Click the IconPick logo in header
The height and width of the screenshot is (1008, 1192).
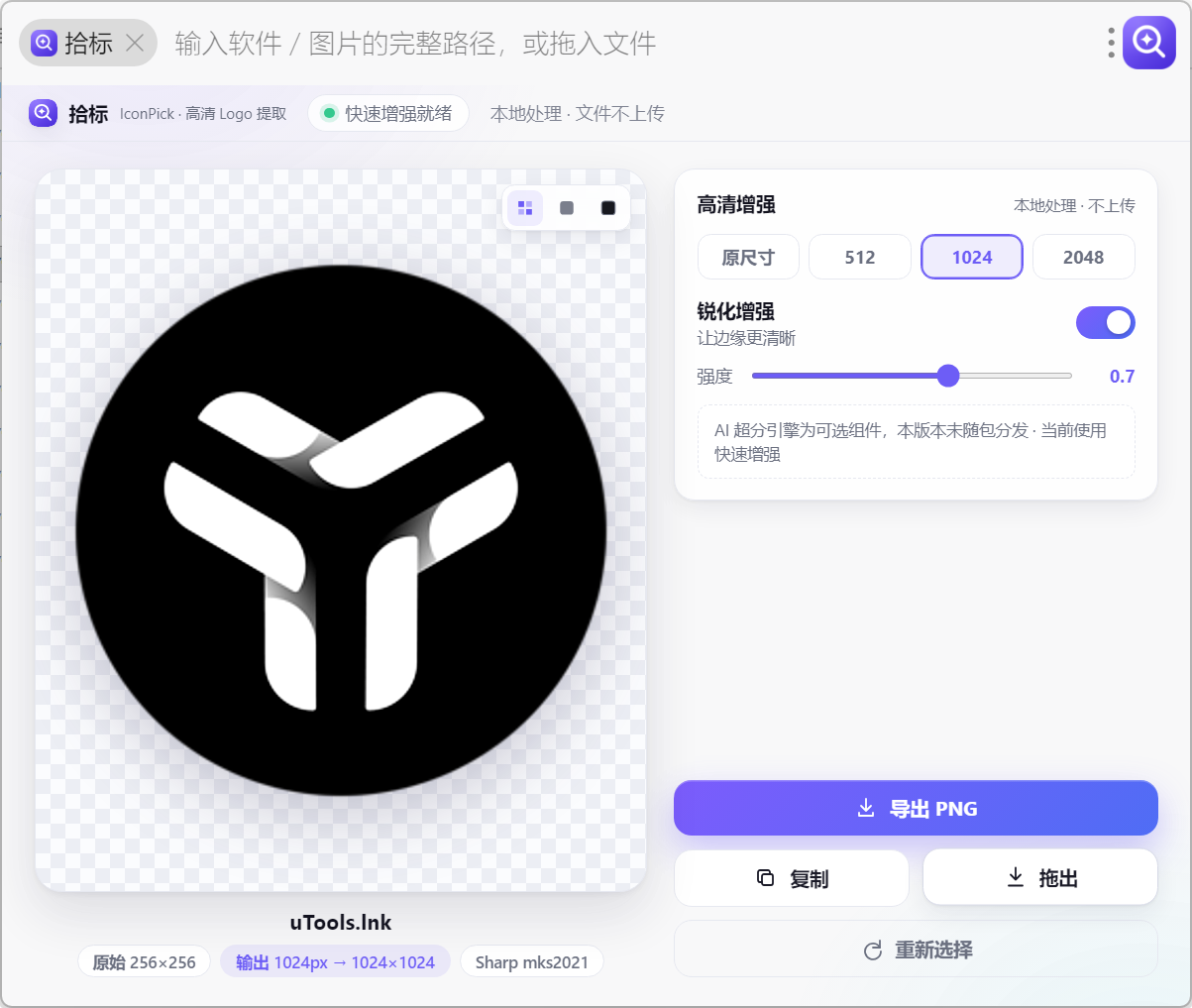[x=44, y=113]
